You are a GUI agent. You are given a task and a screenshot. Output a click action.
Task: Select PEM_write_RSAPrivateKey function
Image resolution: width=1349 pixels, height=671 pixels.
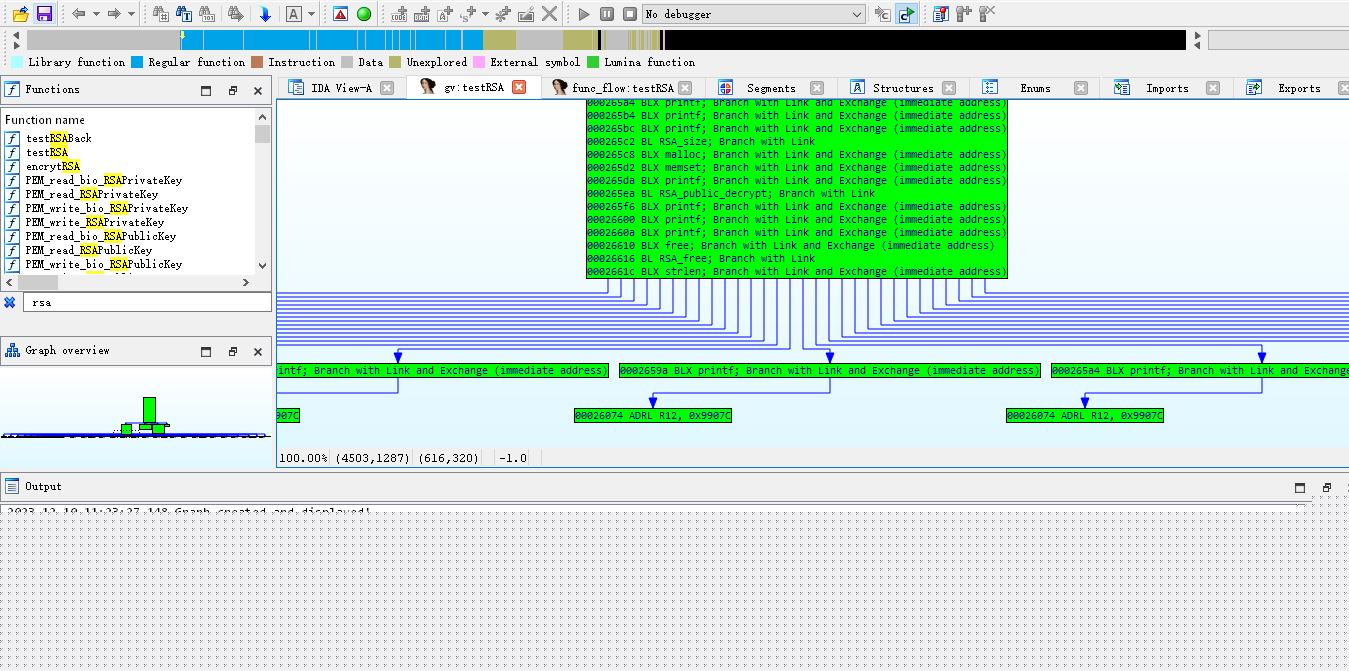pyautogui.click(x=94, y=222)
